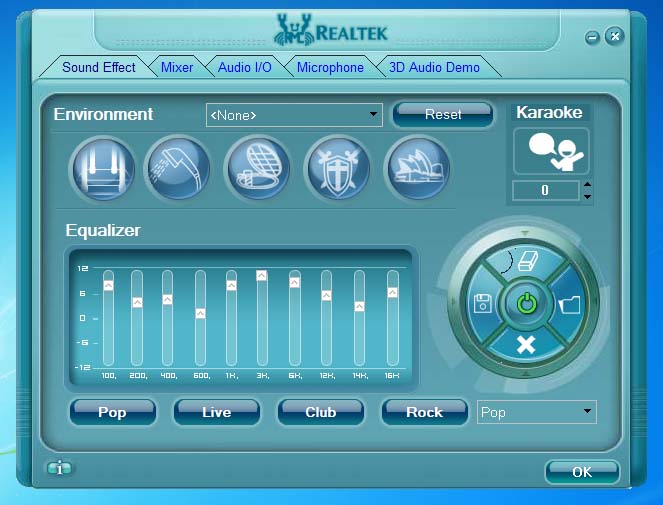Select the Sydney Opera House environment icon
Viewport: 663px width, 505px height.
(x=418, y=168)
